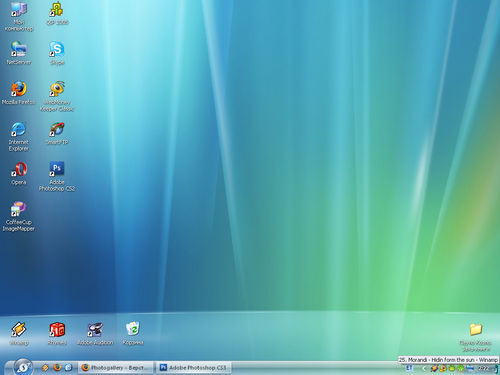Click the Firefox quick launch icon
This screenshot has height=375, width=500.
click(x=57, y=367)
